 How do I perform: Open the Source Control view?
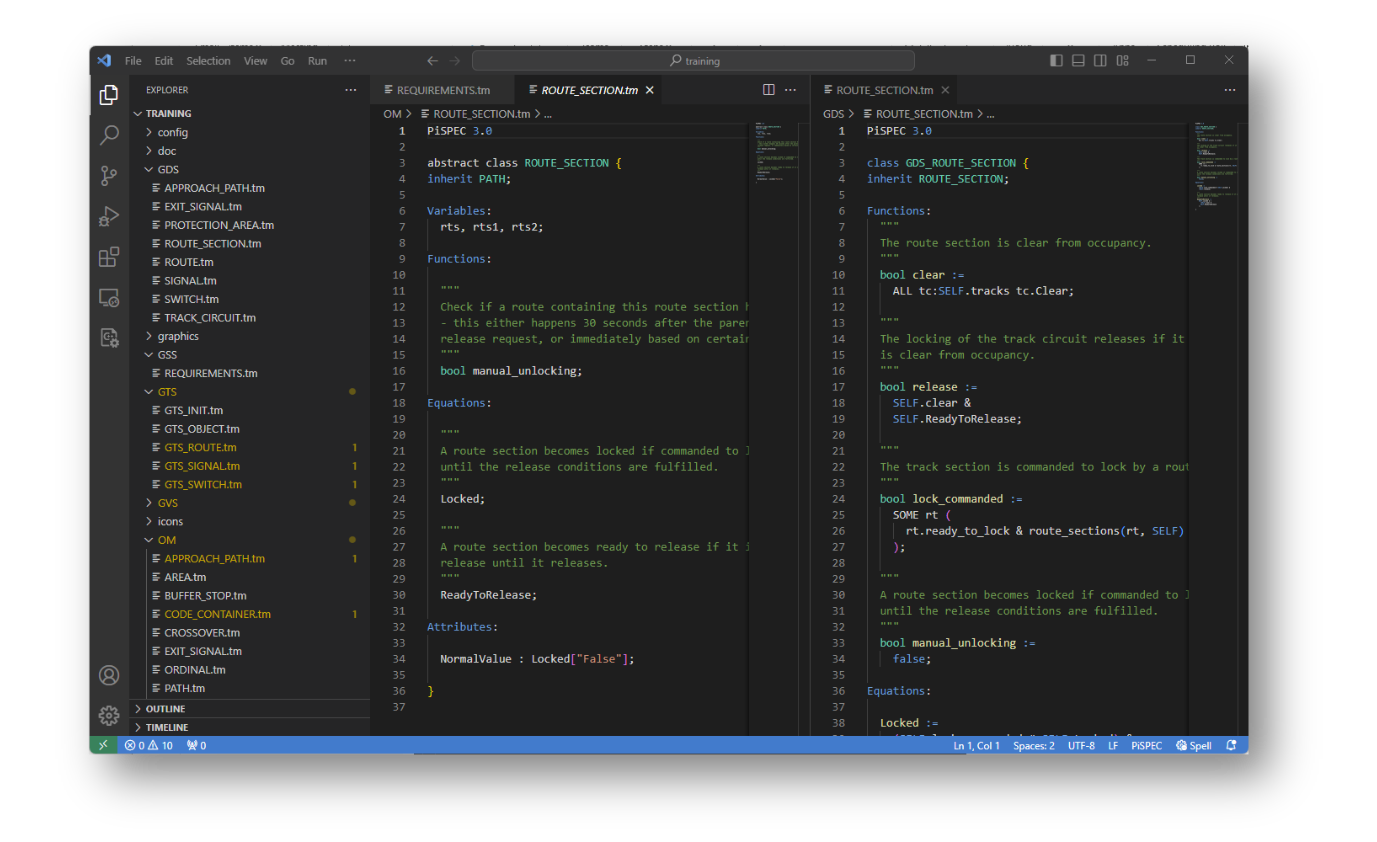109,176
